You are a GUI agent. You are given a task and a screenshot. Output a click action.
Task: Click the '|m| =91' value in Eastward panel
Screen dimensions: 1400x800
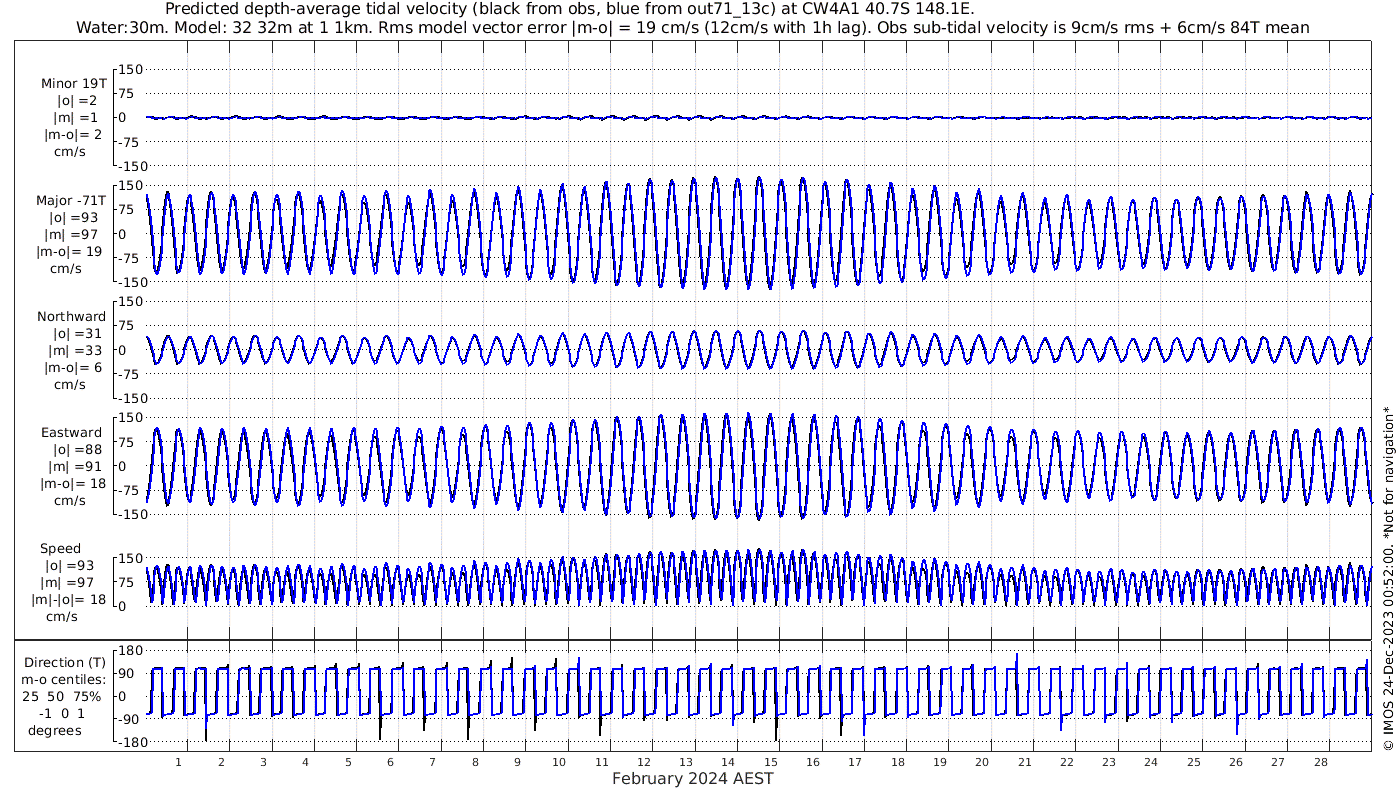tap(69, 467)
